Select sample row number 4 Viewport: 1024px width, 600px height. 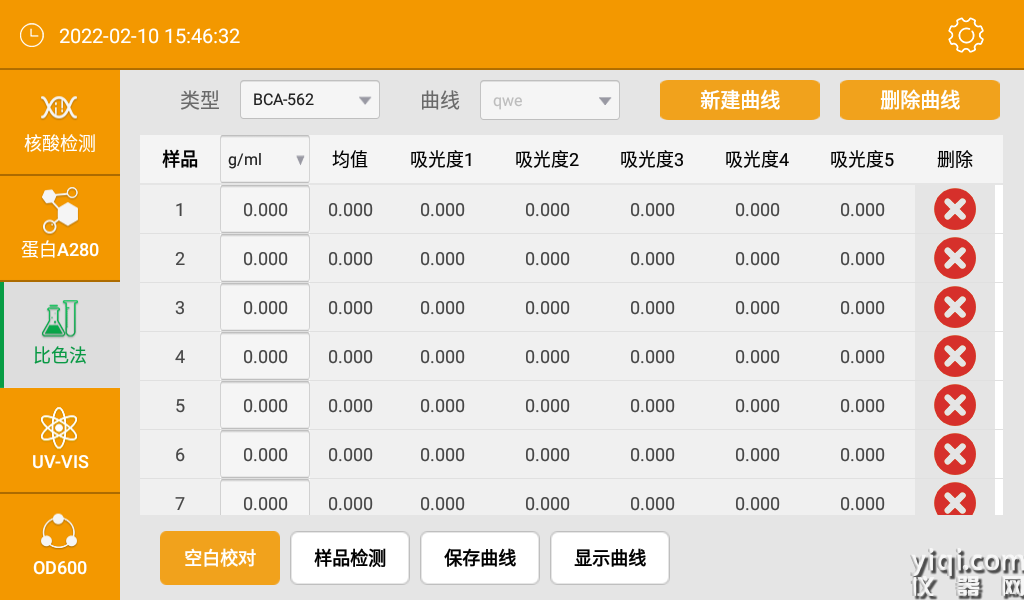pyautogui.click(x=180, y=356)
